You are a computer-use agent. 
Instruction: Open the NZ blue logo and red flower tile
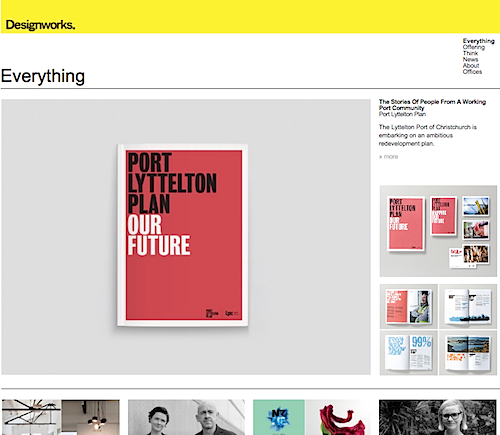[312, 417]
